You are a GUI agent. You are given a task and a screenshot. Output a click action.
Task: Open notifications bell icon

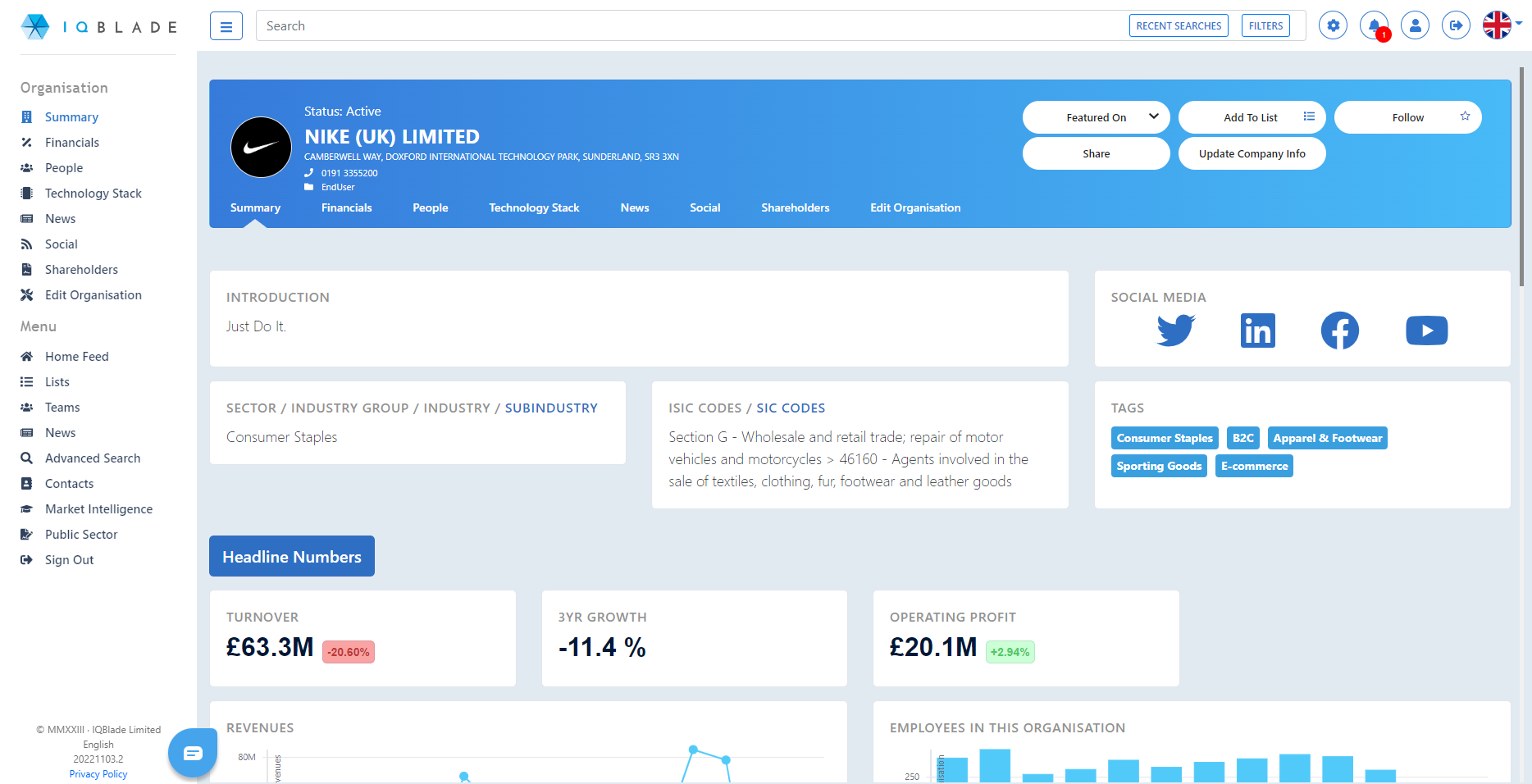pyautogui.click(x=1375, y=25)
